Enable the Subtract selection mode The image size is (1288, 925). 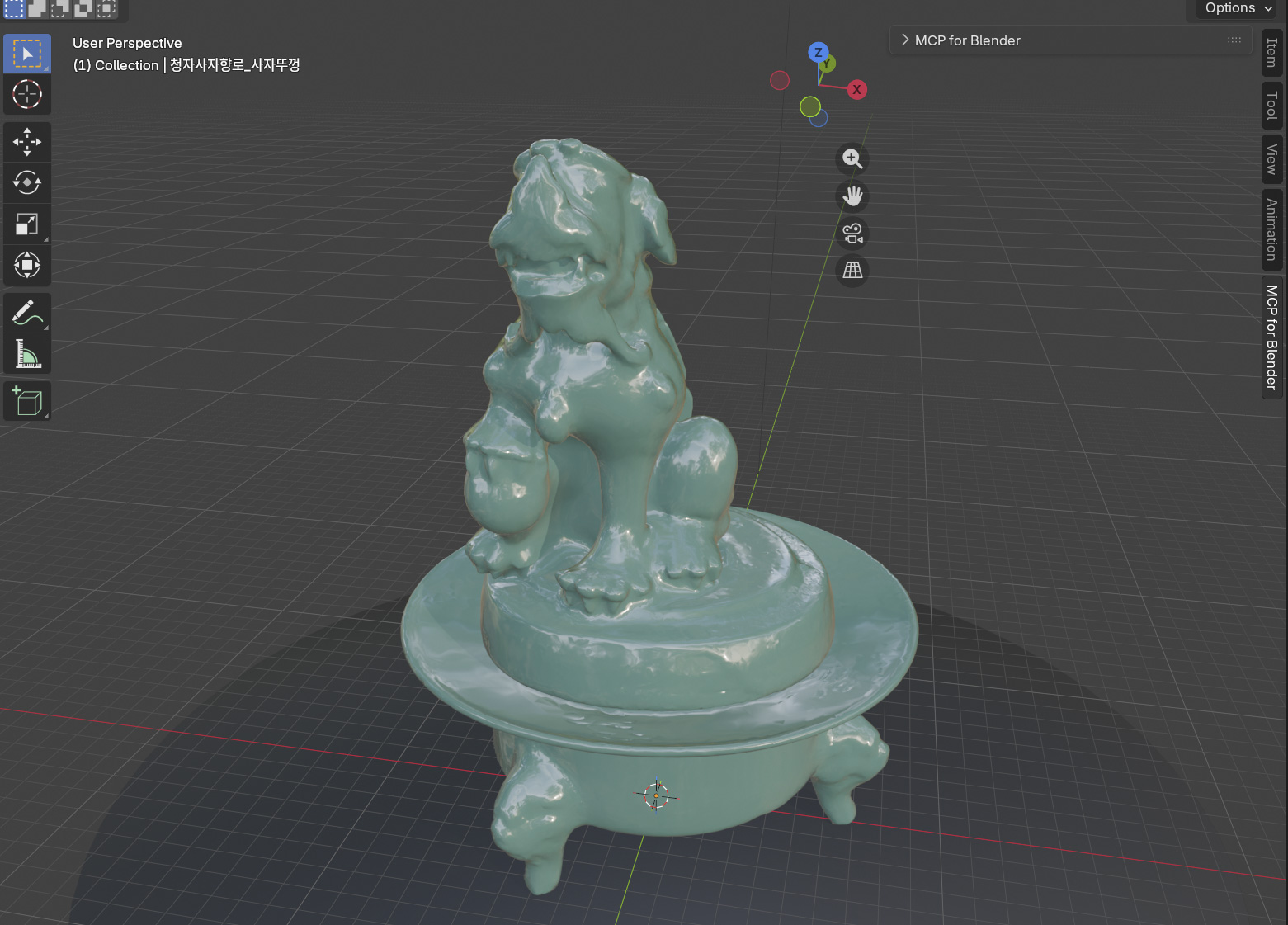point(60,9)
